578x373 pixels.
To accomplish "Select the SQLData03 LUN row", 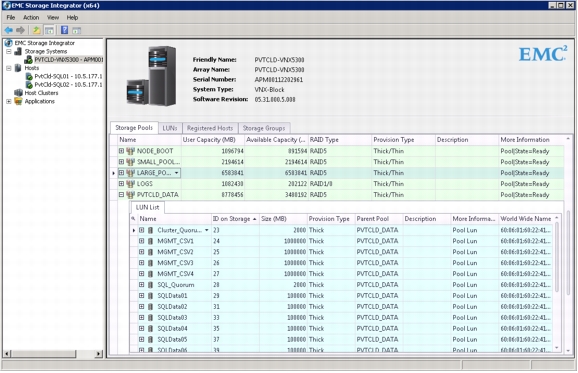I will 341,318.
